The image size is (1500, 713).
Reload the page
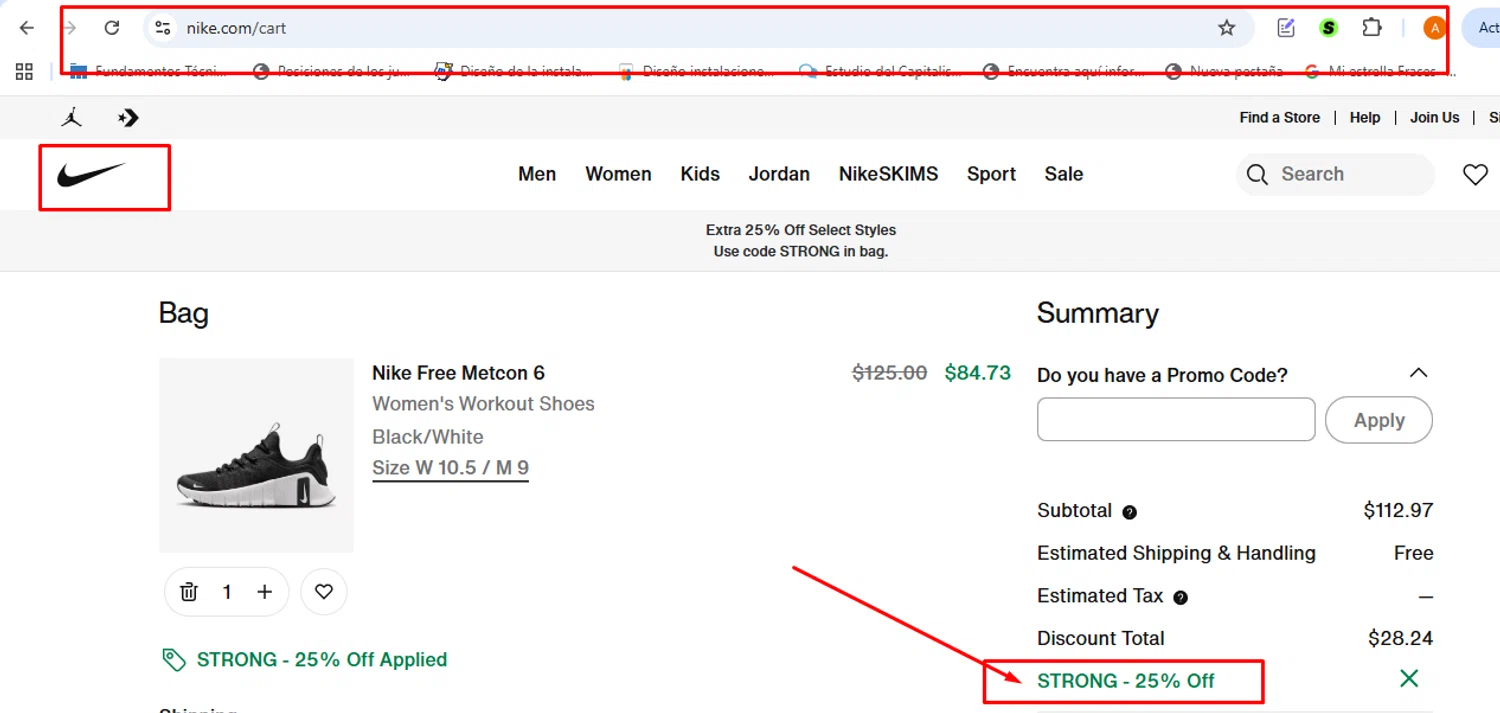coord(112,28)
